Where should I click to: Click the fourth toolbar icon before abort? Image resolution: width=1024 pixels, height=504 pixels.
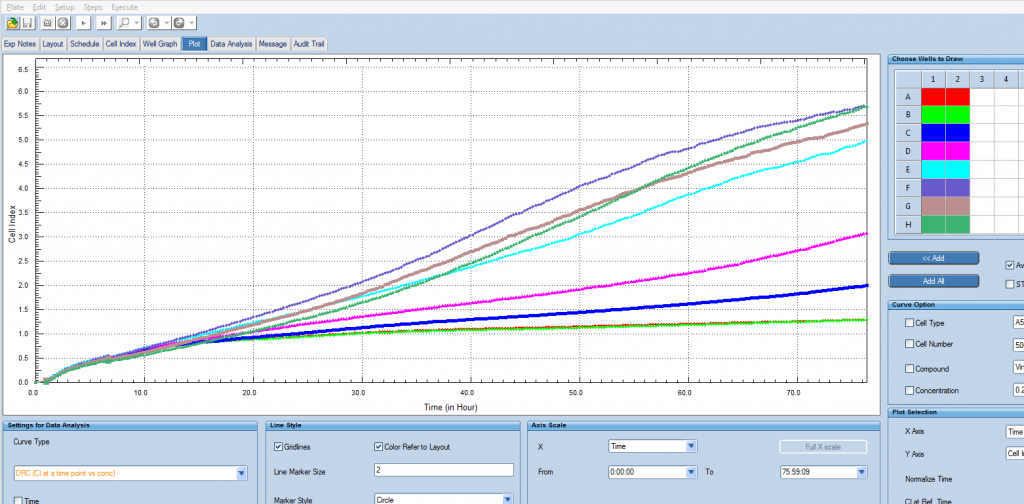pos(48,22)
